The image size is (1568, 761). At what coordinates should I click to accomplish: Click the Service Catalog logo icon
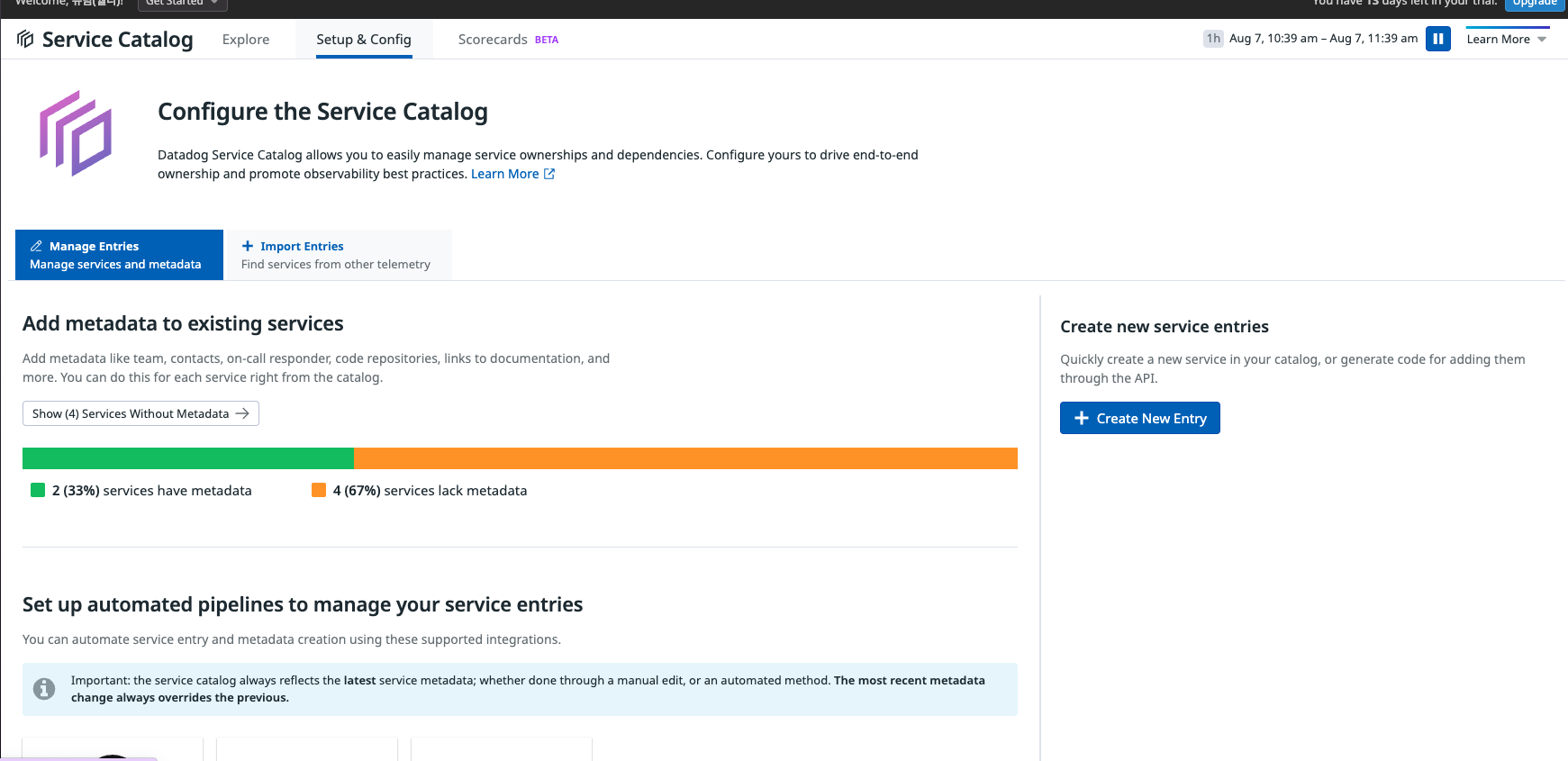pos(25,39)
